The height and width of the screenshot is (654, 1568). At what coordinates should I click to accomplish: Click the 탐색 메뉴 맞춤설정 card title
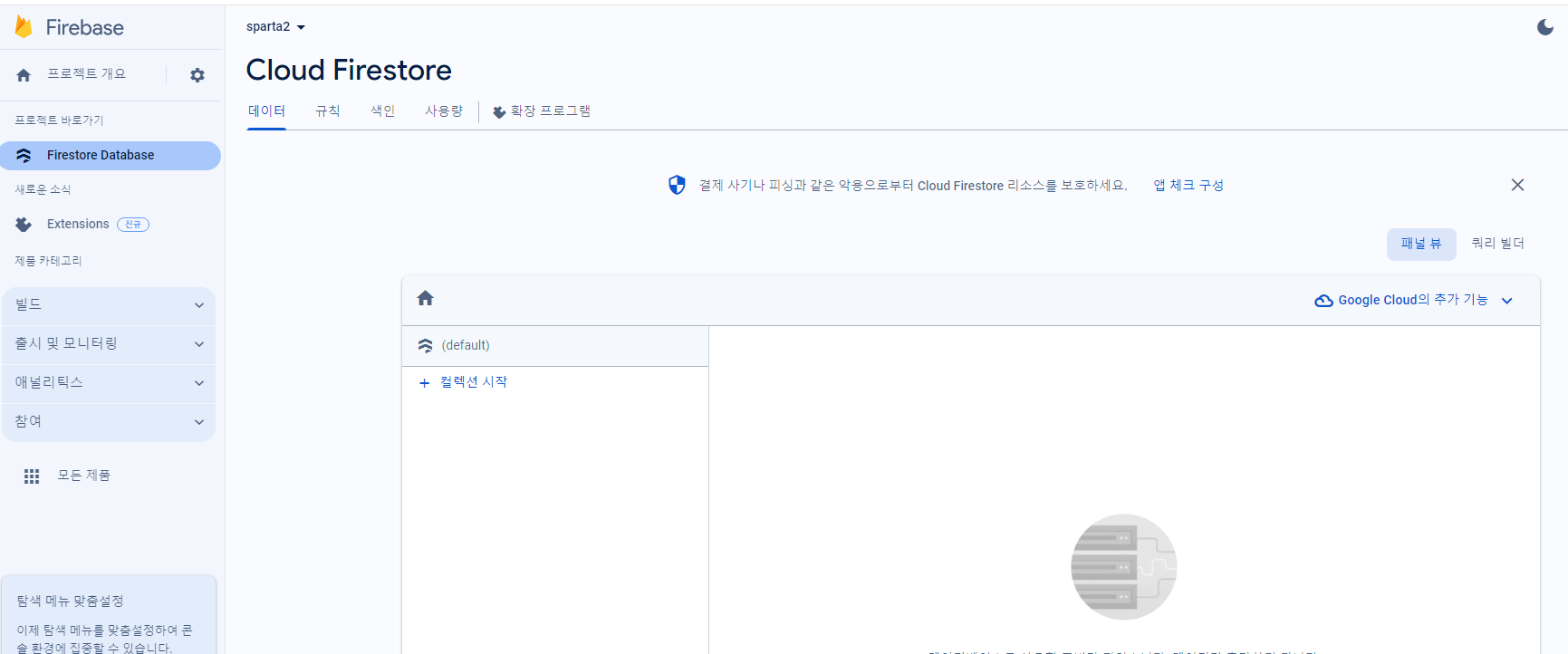point(70,601)
